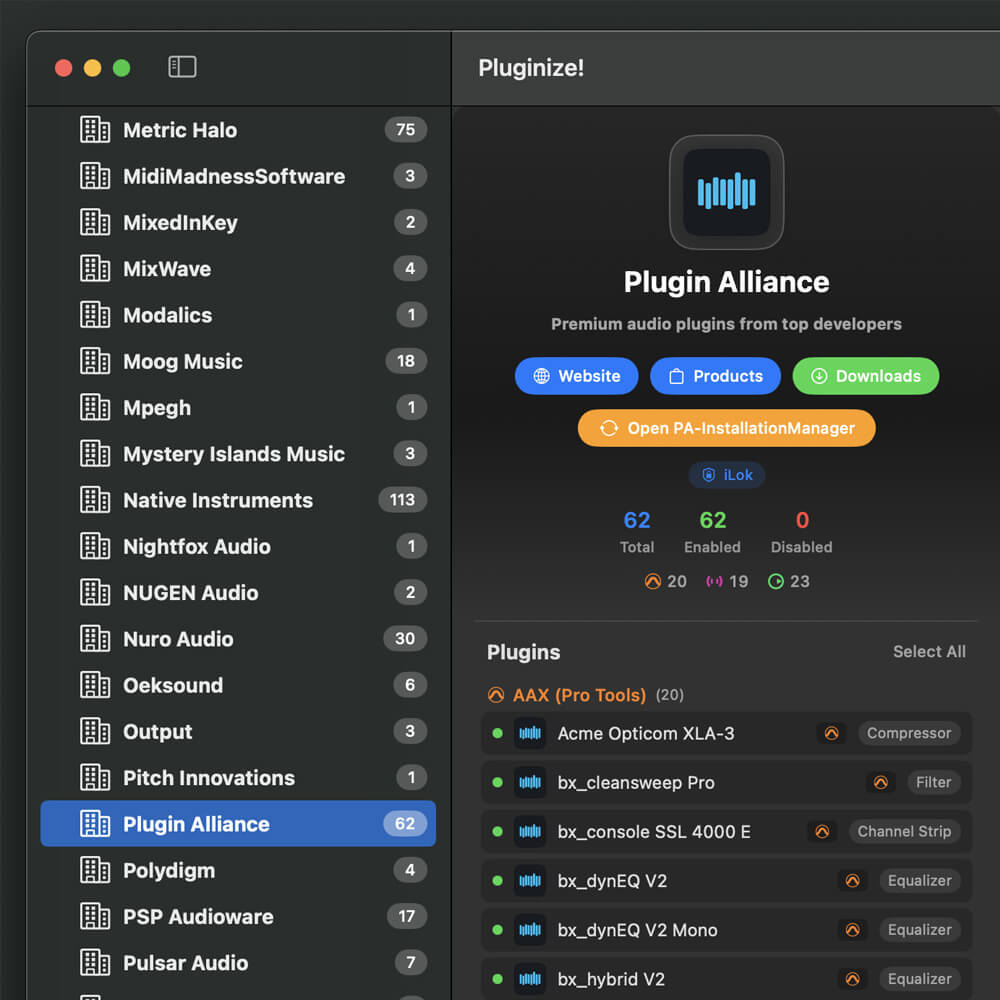
Task: Click the blue 62 Total statistic
Action: [636, 531]
